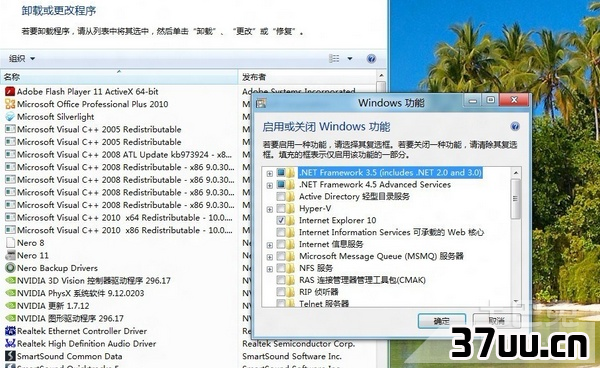Toggle the .NET Framework 4.5 Advanced Services checkbox

(x=281, y=185)
